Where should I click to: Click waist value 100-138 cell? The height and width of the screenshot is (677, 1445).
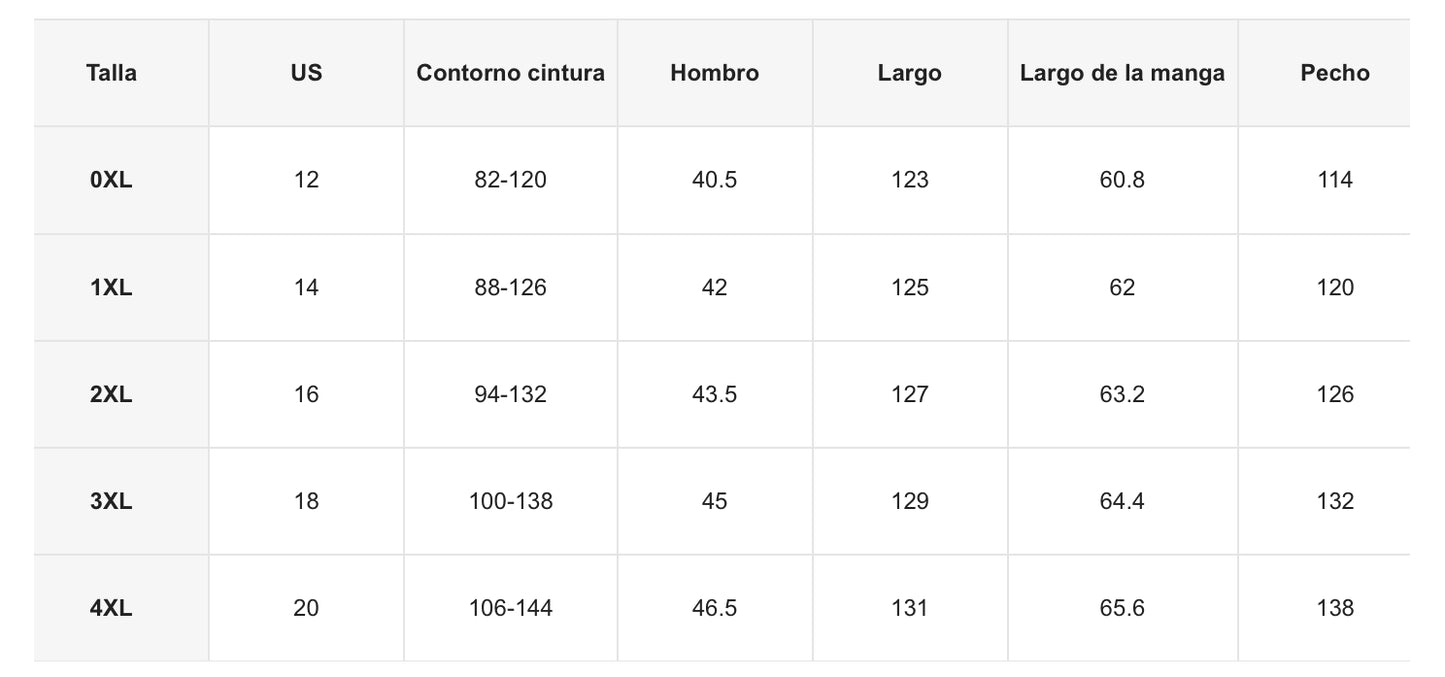[x=510, y=501]
